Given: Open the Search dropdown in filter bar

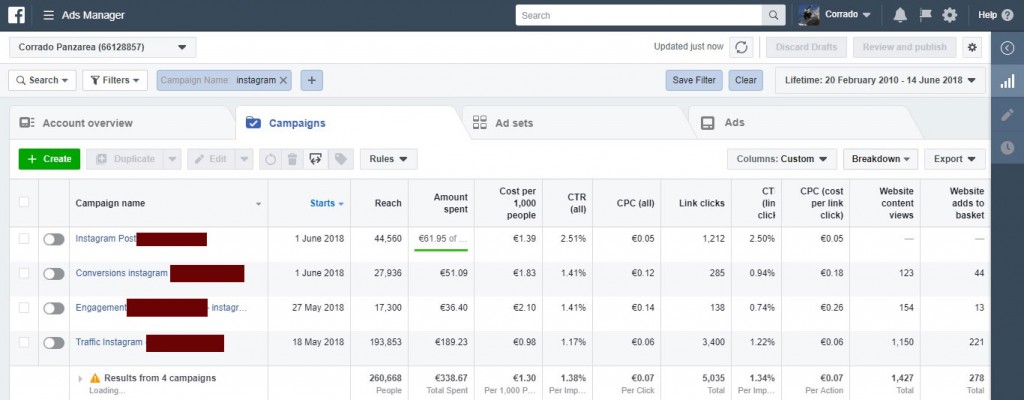Looking at the screenshot, I should click(x=42, y=80).
